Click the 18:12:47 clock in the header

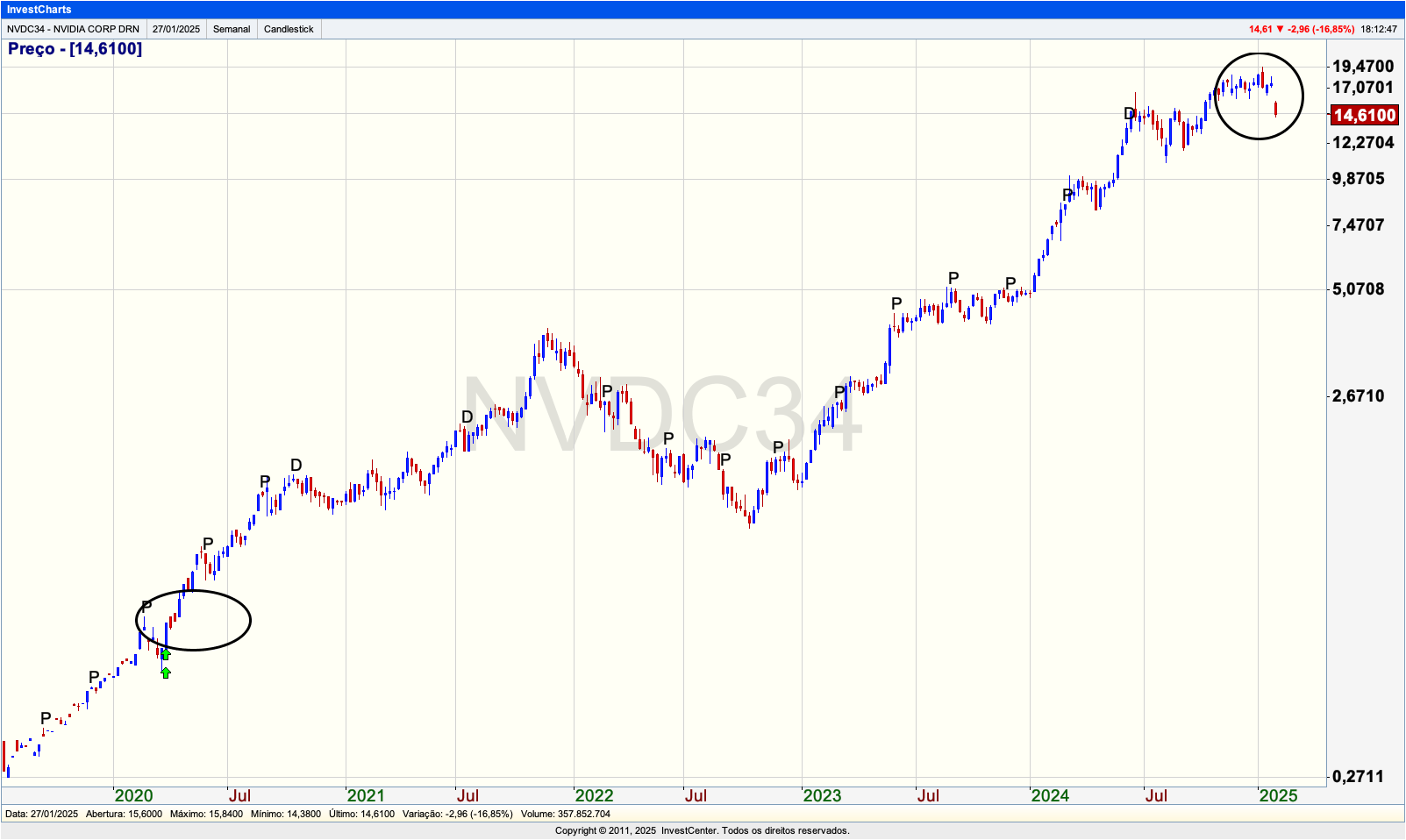(x=1379, y=29)
